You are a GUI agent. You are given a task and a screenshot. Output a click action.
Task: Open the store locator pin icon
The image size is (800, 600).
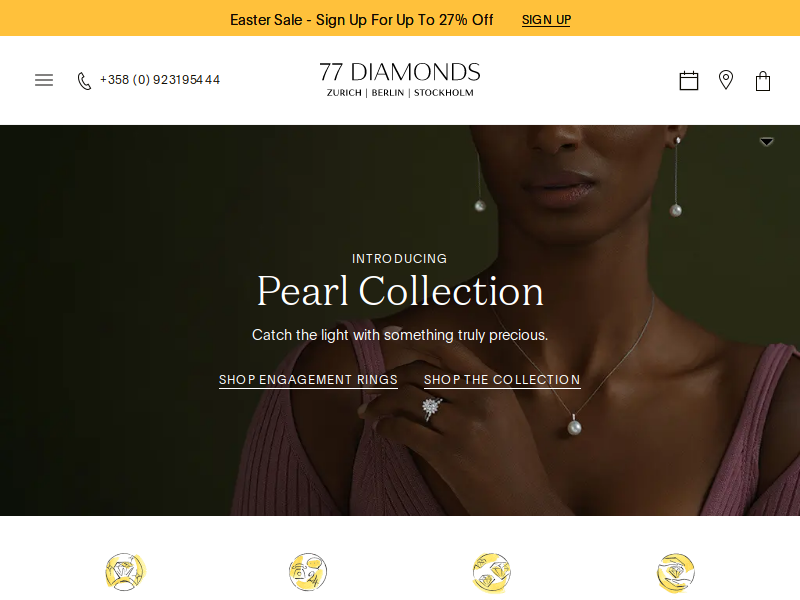(x=726, y=80)
